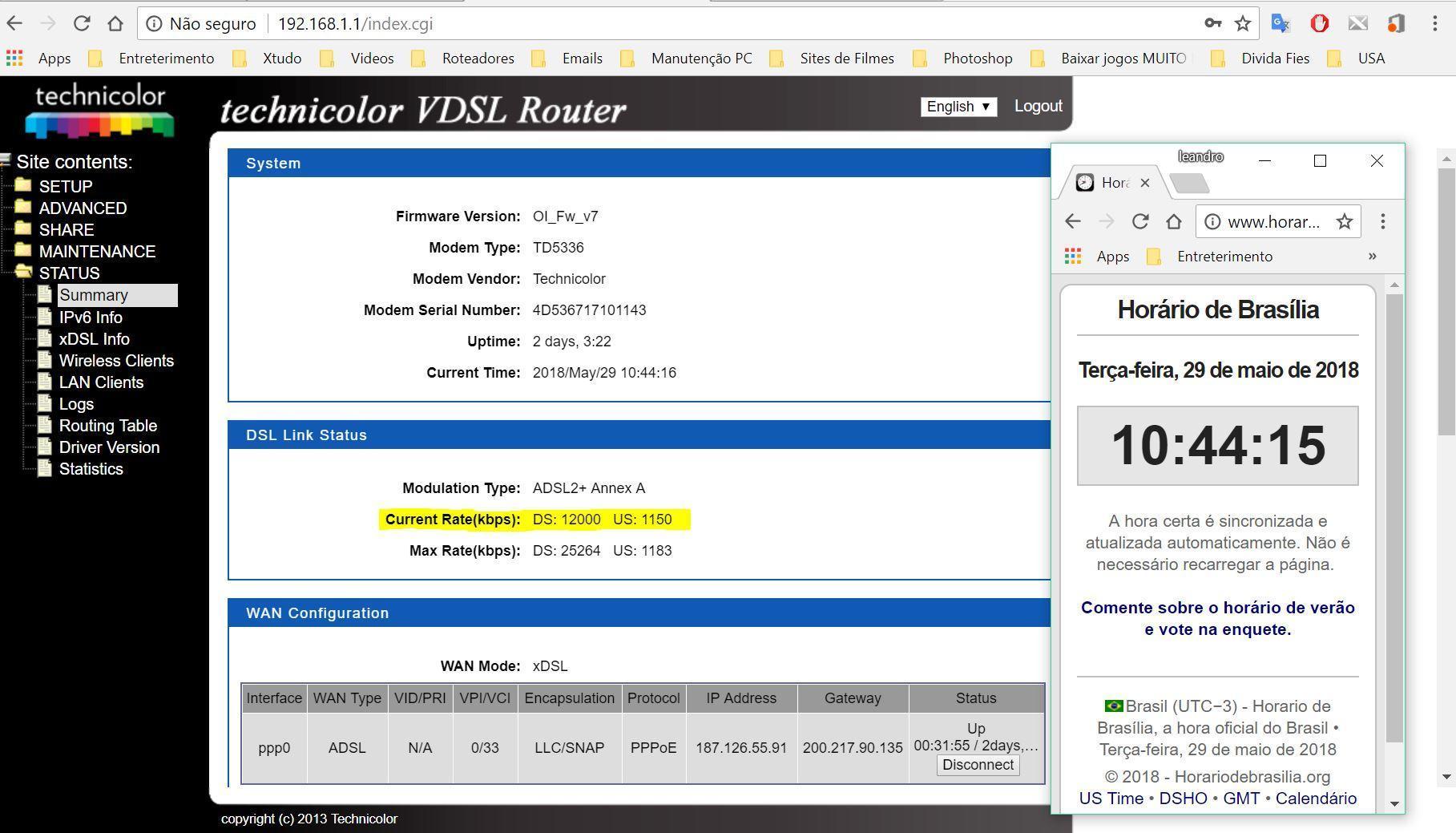Open the main browser three-dot menu
The height and width of the screenshot is (833, 1456).
(x=1434, y=23)
